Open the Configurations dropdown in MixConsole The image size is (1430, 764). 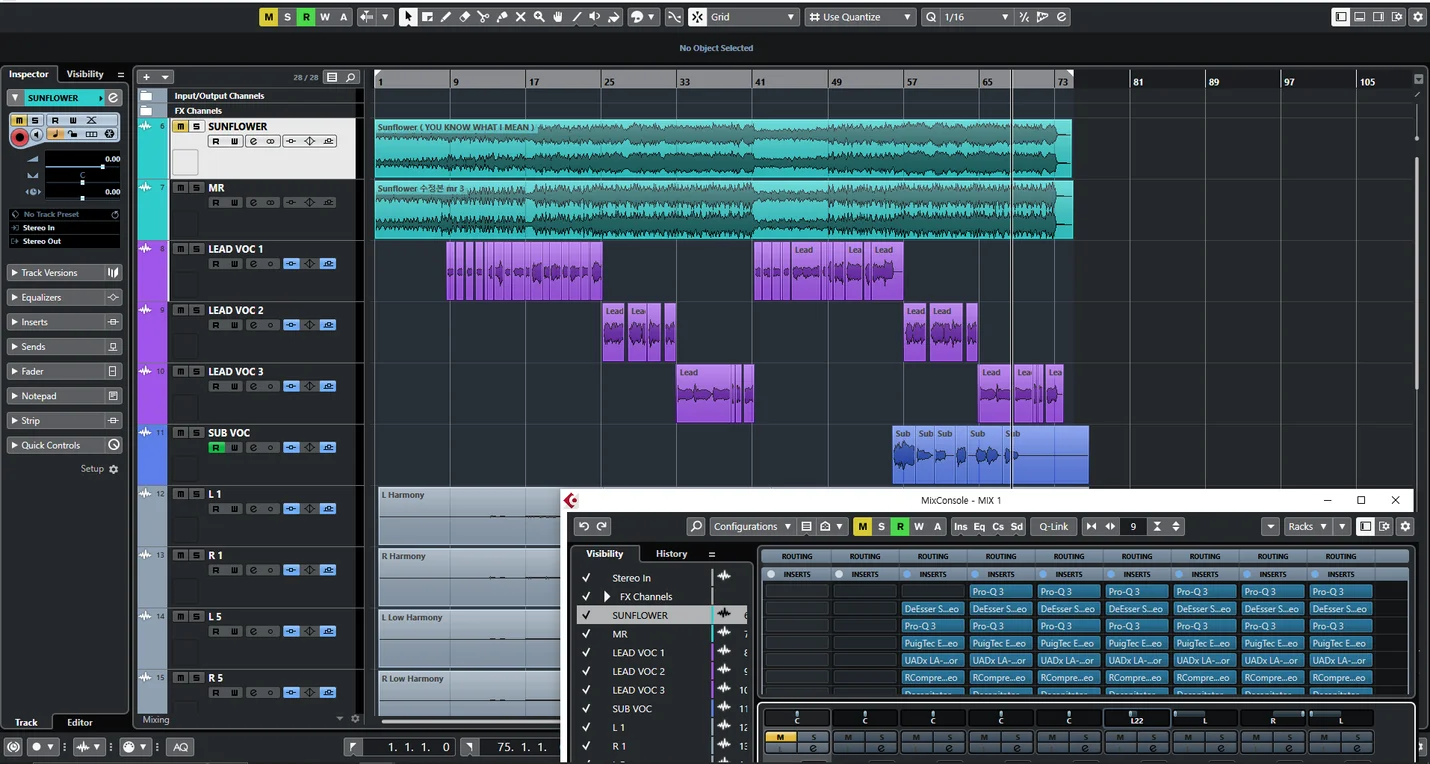(752, 526)
